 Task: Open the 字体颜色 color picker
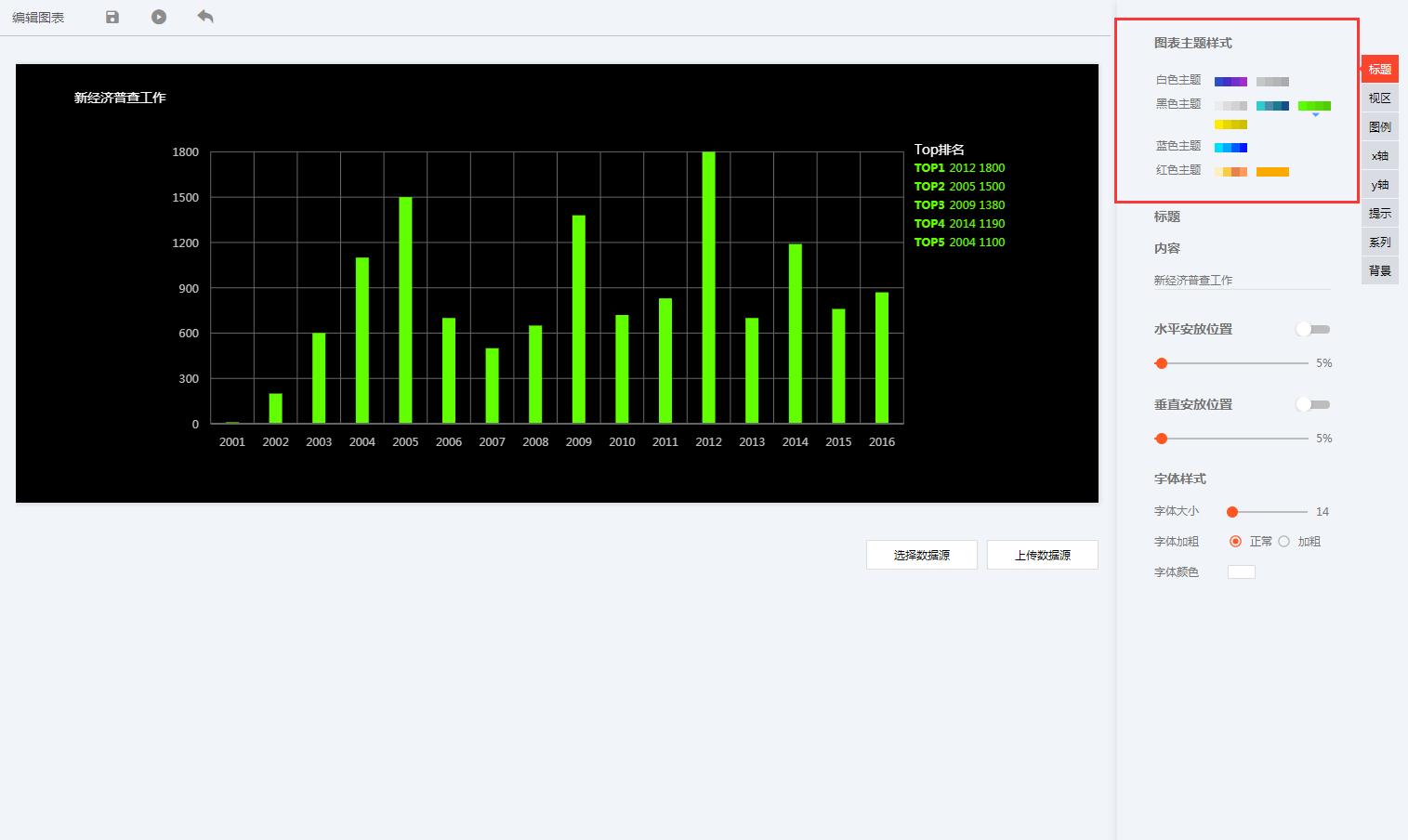[1242, 572]
